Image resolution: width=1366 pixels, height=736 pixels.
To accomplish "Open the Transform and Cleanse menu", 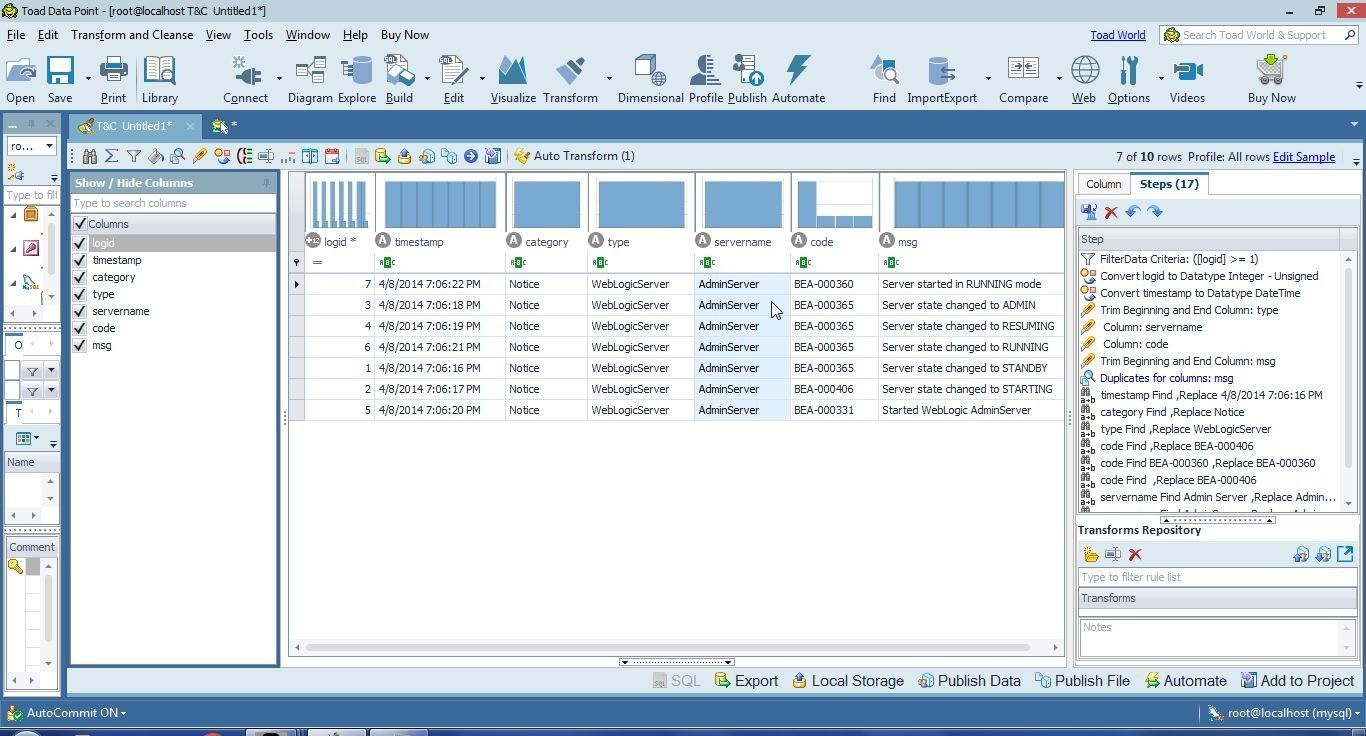I will (132, 35).
